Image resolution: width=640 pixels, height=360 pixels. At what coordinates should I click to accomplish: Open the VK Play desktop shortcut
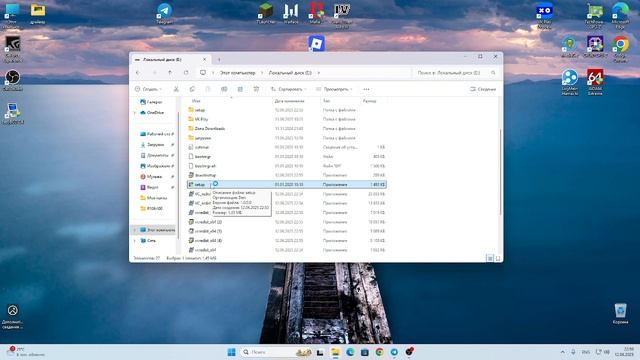click(x=544, y=16)
